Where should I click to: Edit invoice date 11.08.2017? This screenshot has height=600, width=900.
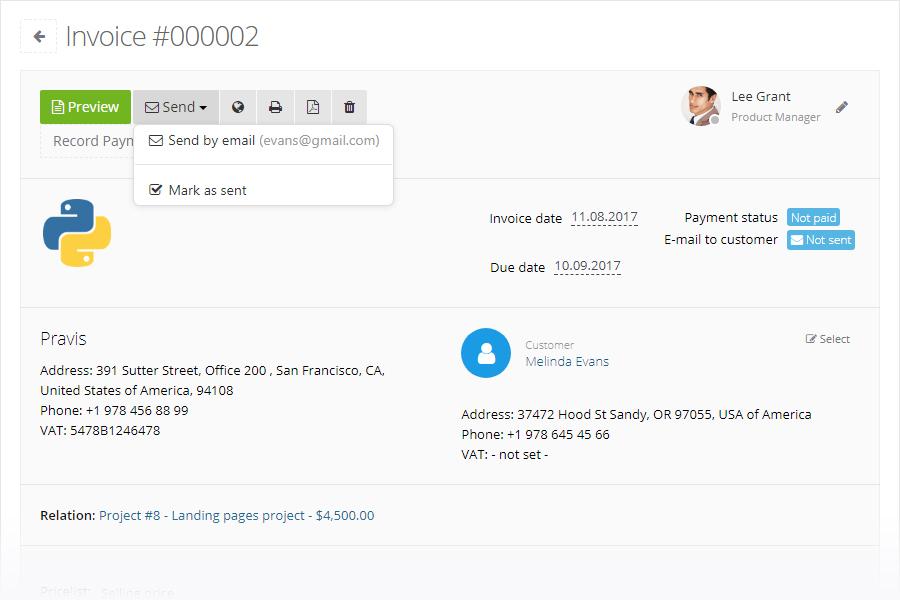604,217
